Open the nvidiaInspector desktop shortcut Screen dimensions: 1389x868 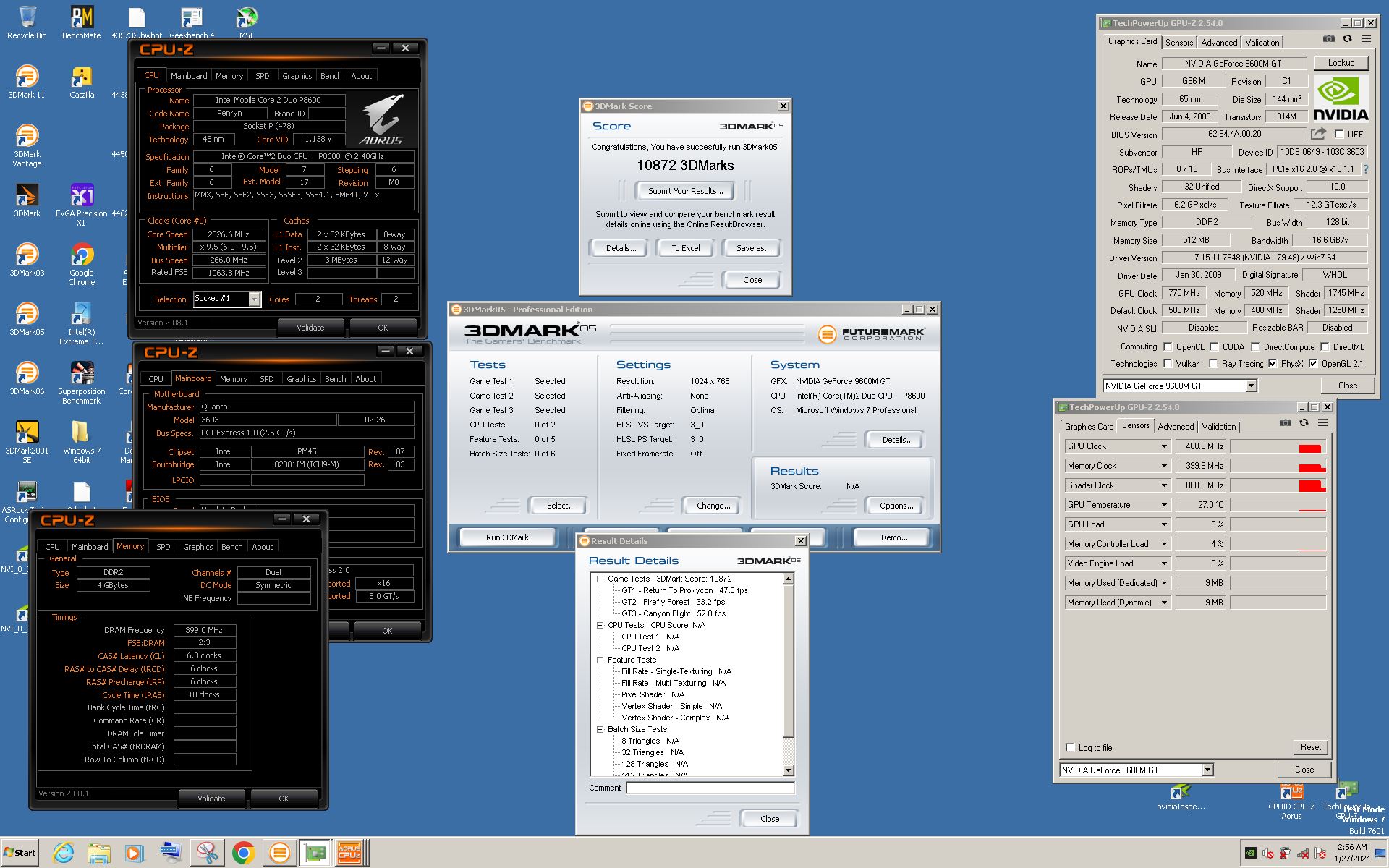(1181, 797)
